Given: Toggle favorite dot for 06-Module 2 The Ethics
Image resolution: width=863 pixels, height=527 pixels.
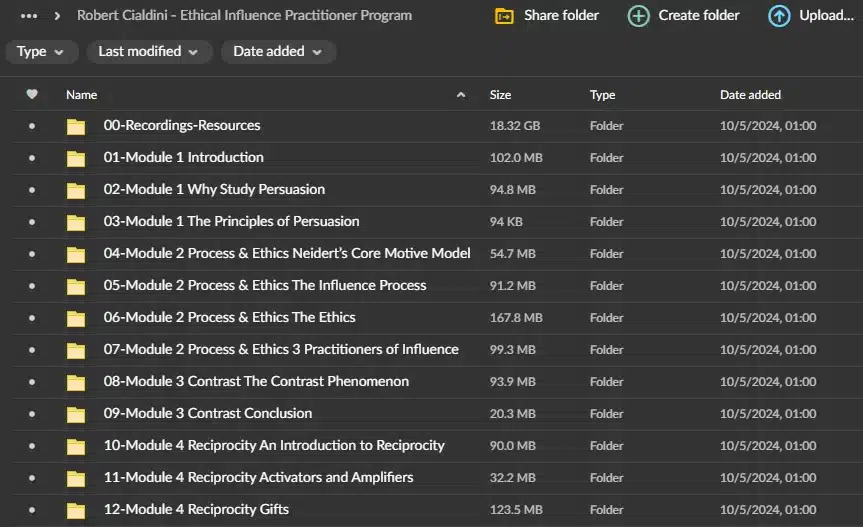Looking at the screenshot, I should click(32, 318).
